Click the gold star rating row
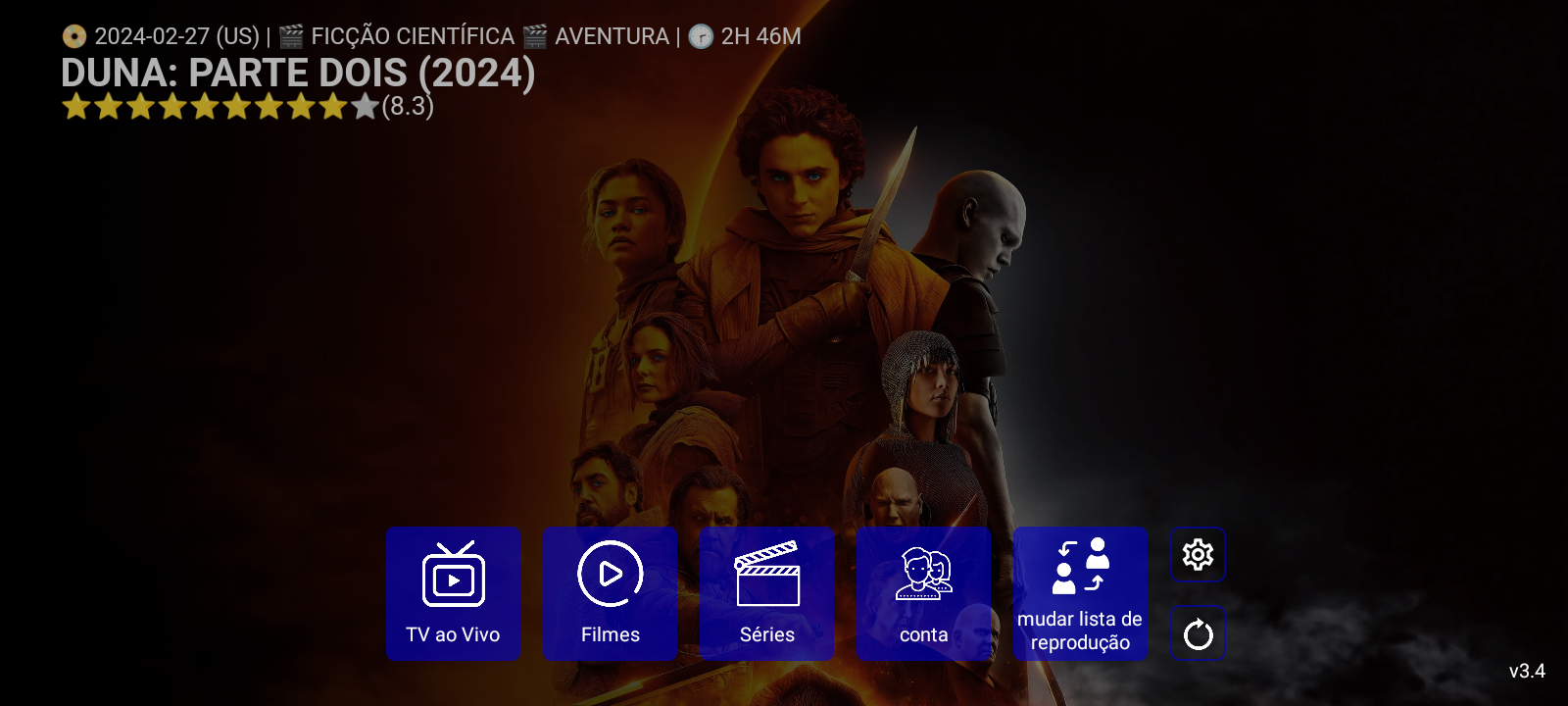This screenshot has height=706, width=1568. point(220,106)
